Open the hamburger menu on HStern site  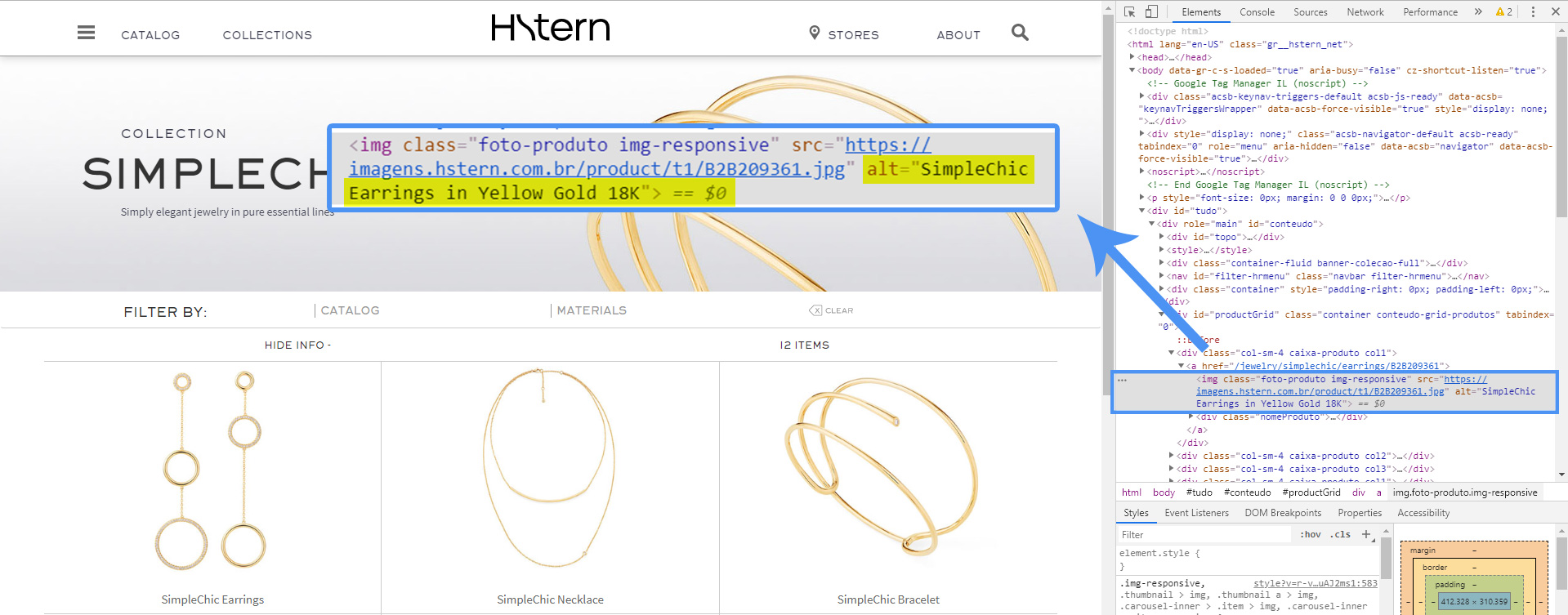(86, 33)
